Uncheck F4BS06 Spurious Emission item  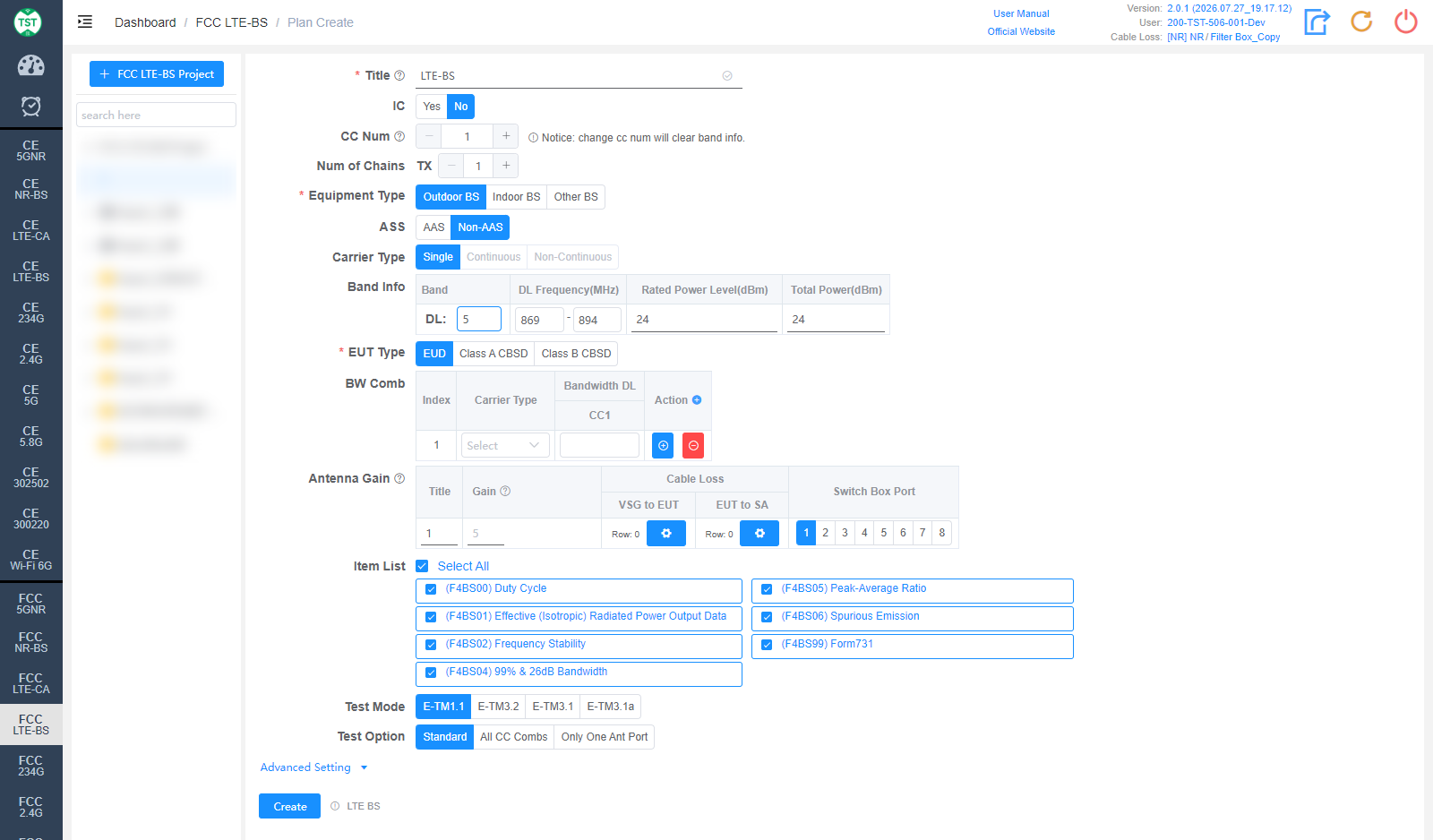(767, 617)
